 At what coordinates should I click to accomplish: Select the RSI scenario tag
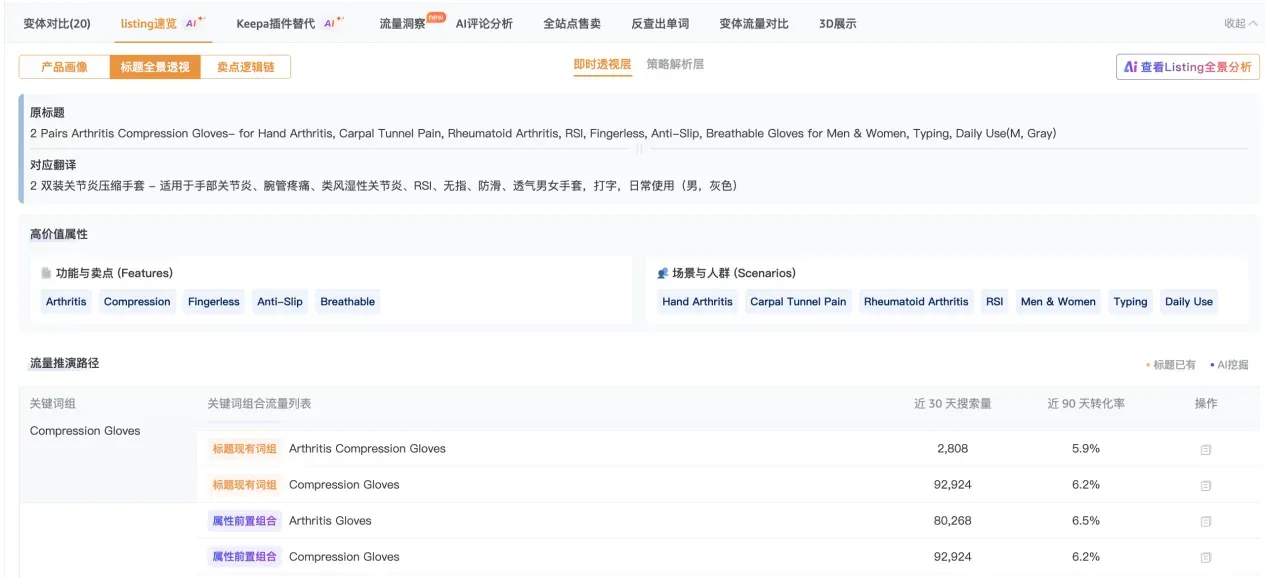994,302
